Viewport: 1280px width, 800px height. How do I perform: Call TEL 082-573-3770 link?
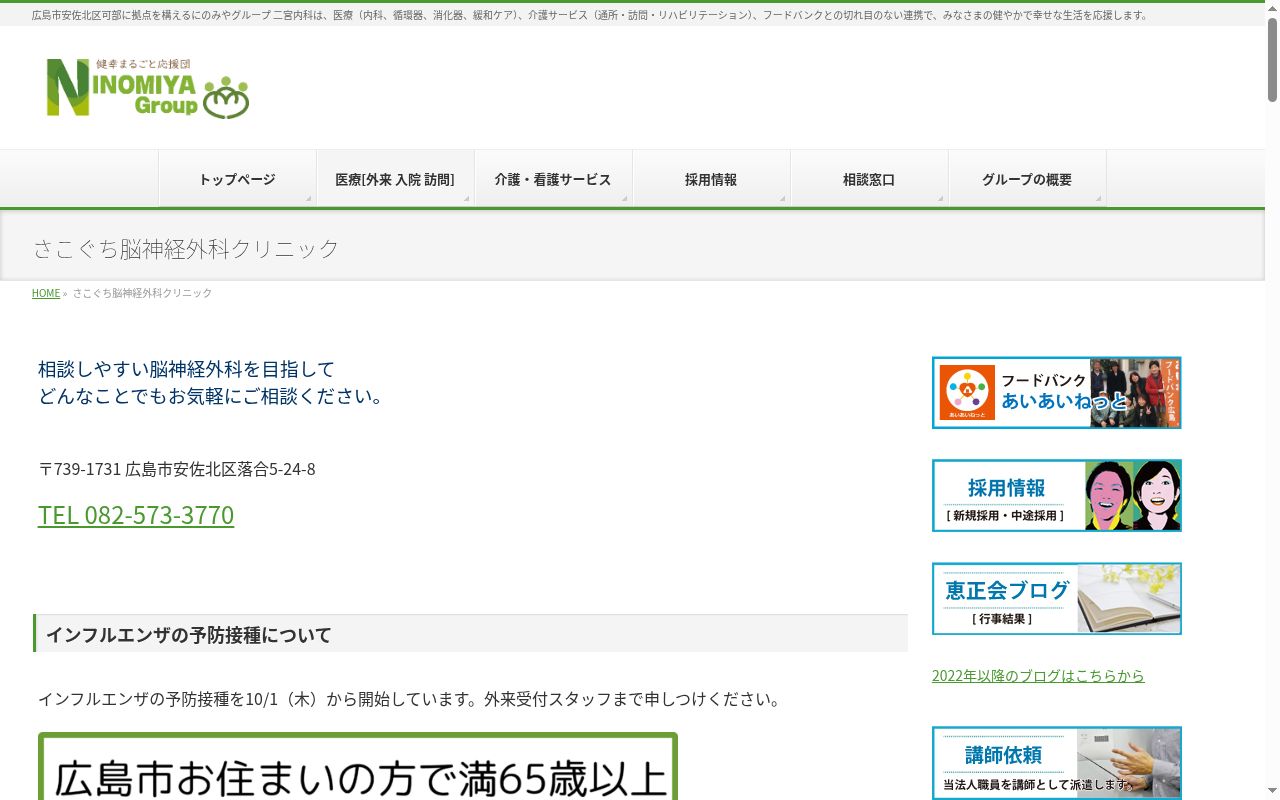click(x=136, y=515)
